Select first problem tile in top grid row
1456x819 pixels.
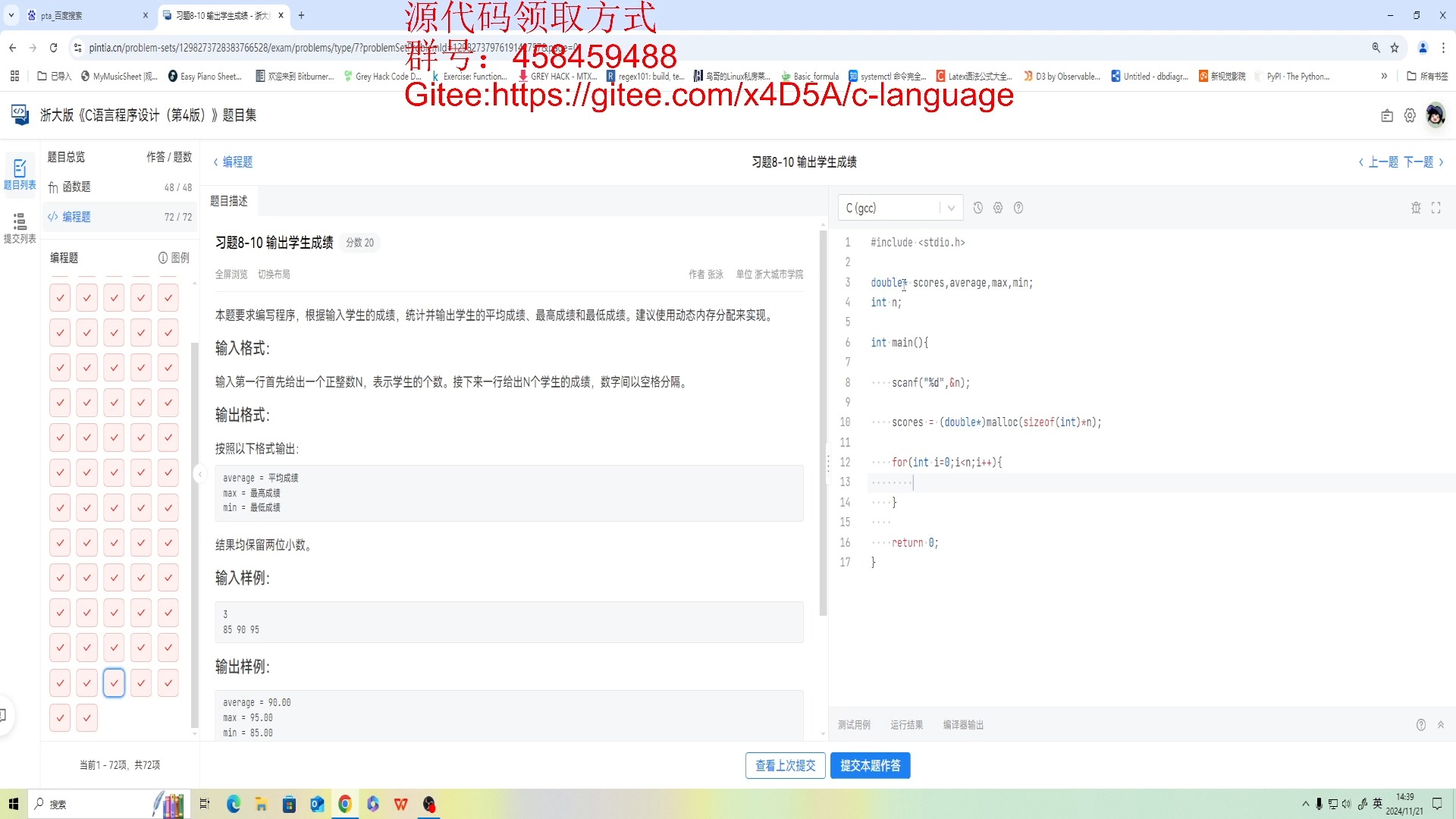point(60,297)
